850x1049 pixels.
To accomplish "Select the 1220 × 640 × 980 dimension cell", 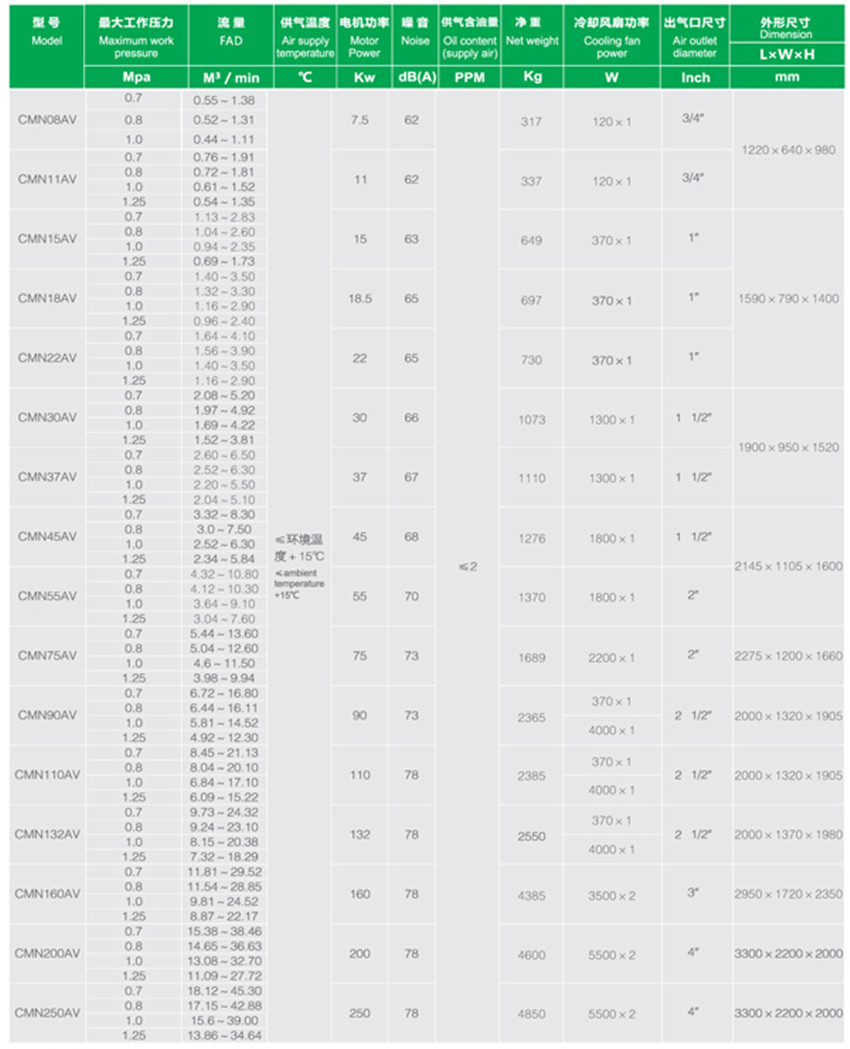I will pyautogui.click(x=788, y=149).
